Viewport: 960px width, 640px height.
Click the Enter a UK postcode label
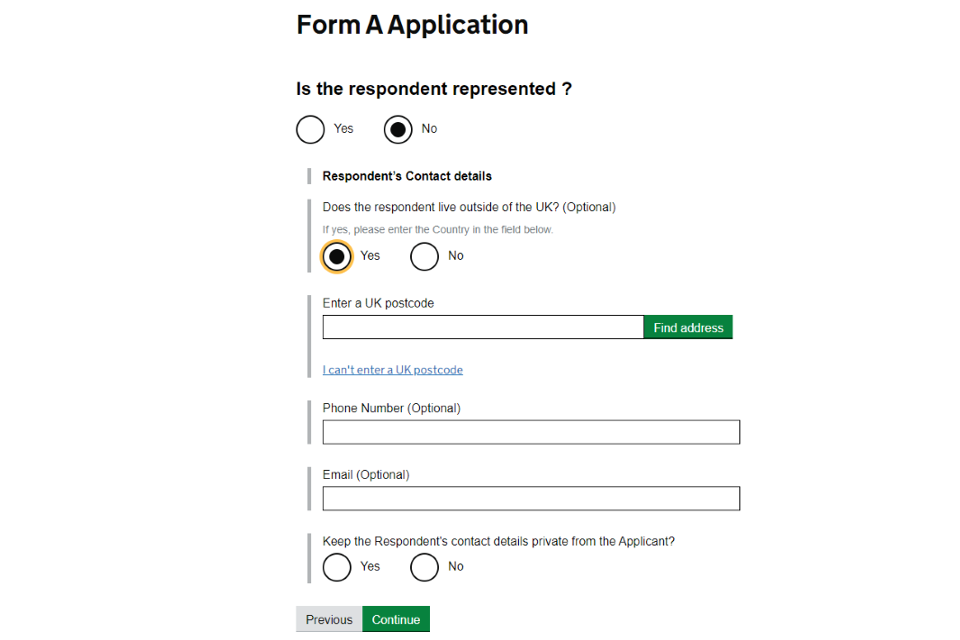click(x=378, y=303)
